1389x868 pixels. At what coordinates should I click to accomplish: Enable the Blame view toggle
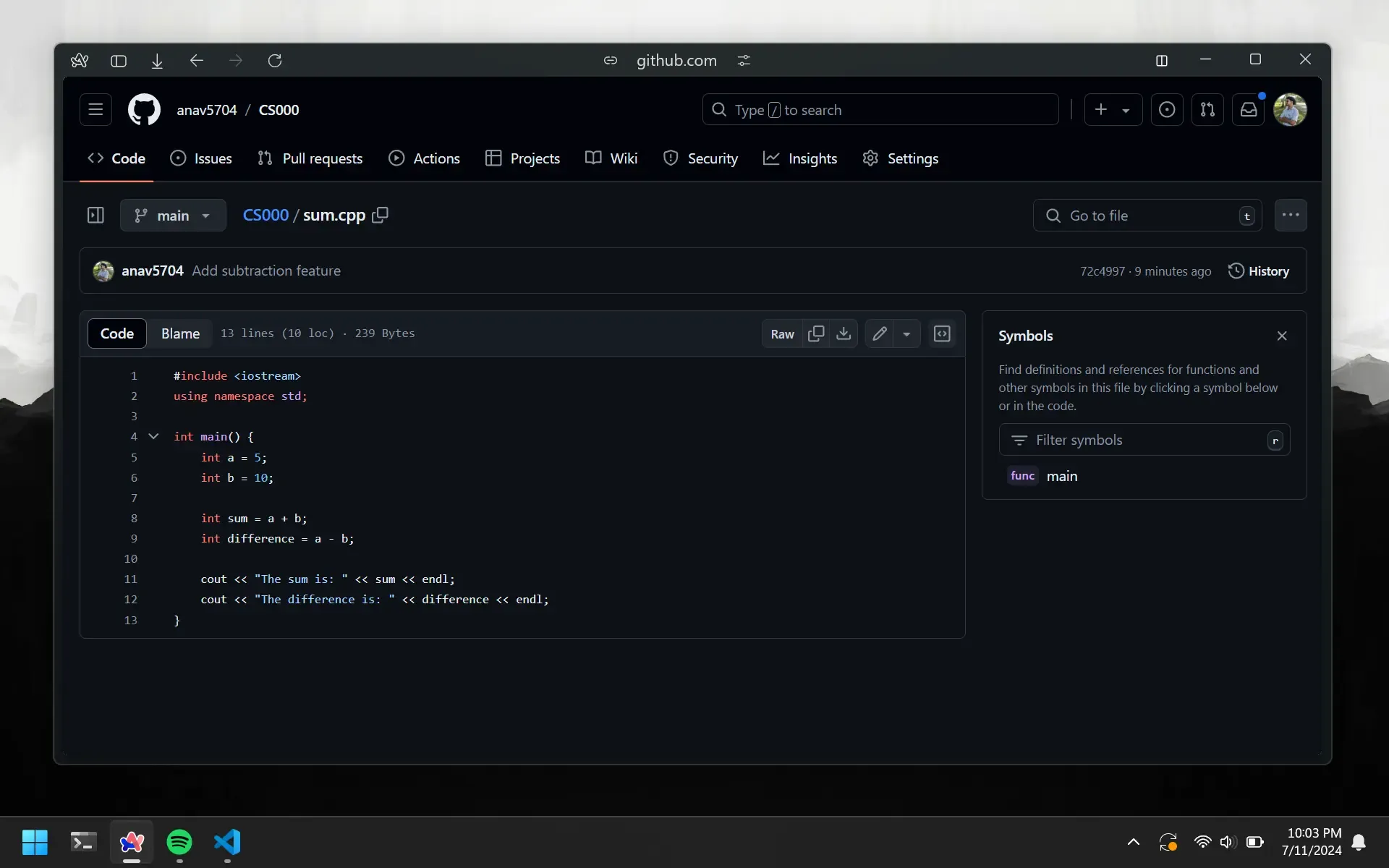(180, 333)
